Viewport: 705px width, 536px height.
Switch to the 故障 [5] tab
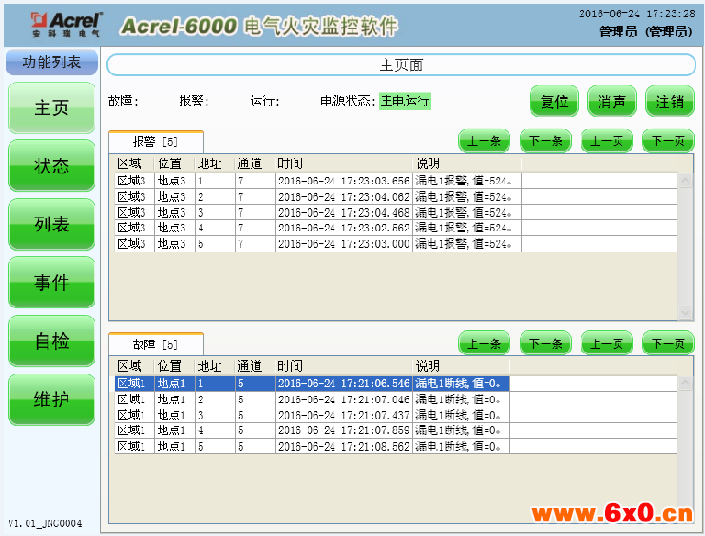[156, 344]
